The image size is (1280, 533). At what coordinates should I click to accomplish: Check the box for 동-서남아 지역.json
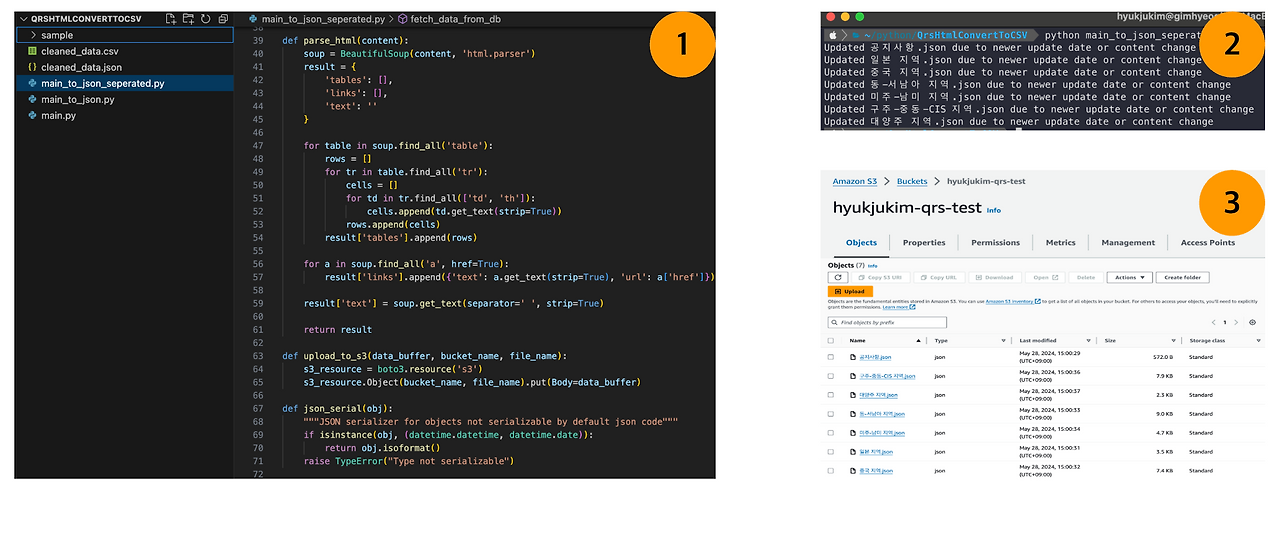pos(831,414)
